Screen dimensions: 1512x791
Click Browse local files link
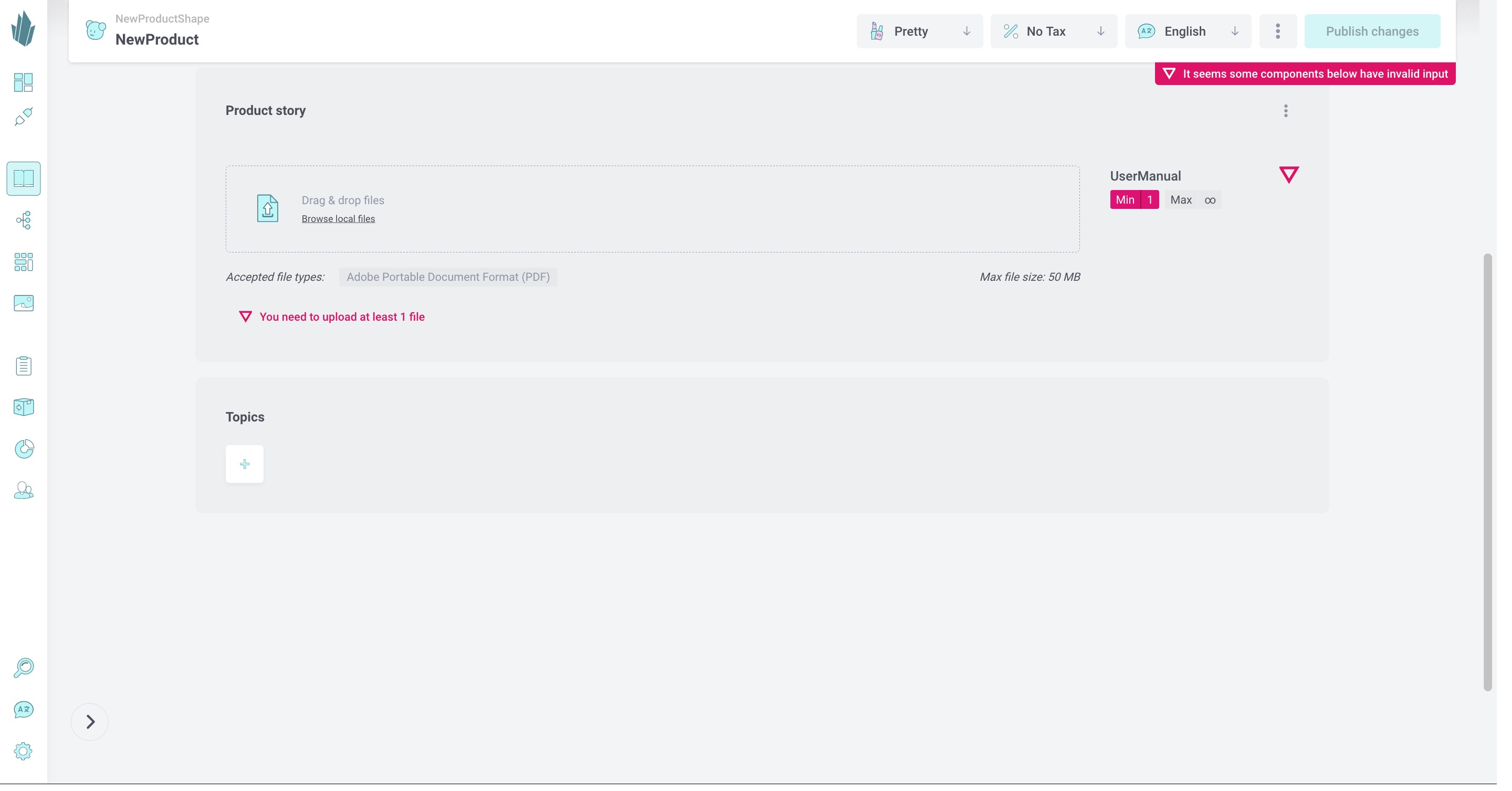[x=338, y=218]
